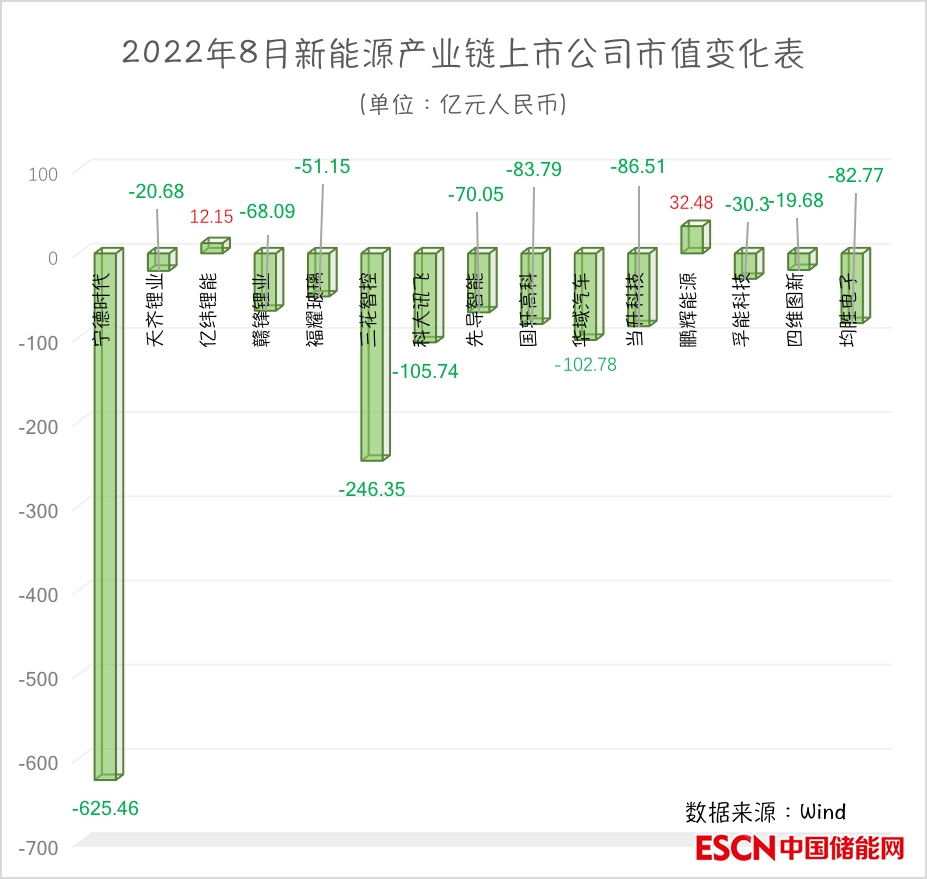Select the -246.35 data label

372,489
